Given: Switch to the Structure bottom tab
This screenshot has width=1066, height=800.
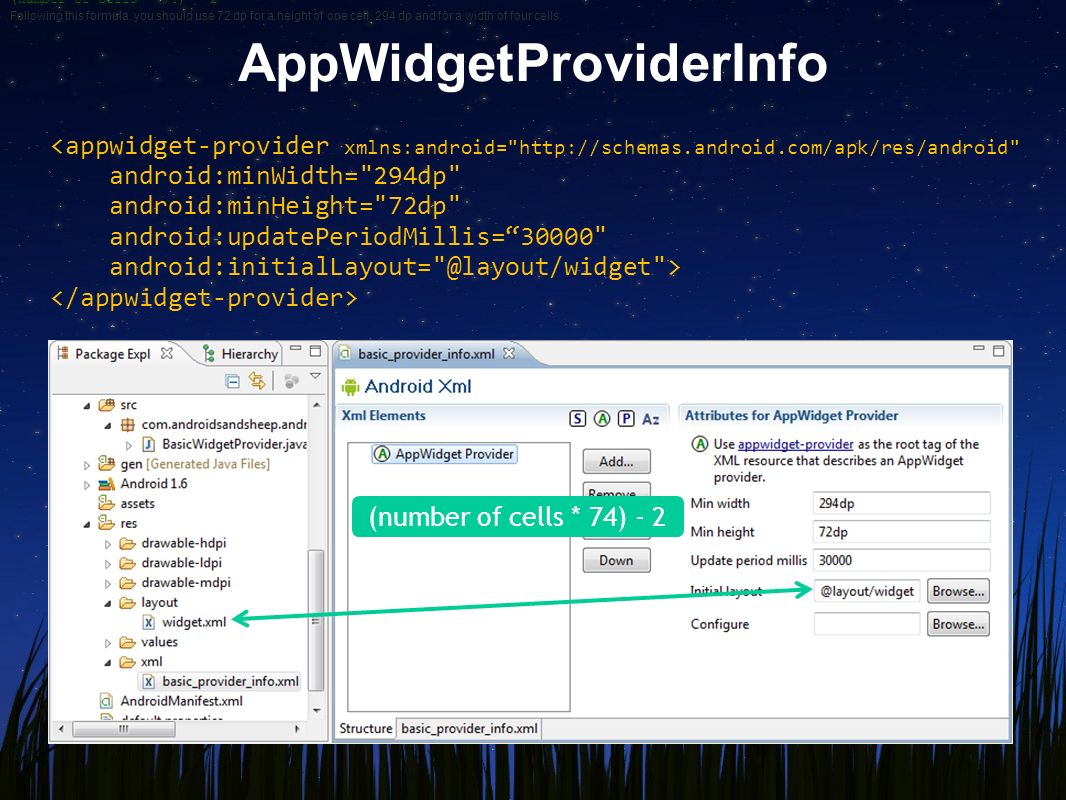Looking at the screenshot, I should [366, 729].
